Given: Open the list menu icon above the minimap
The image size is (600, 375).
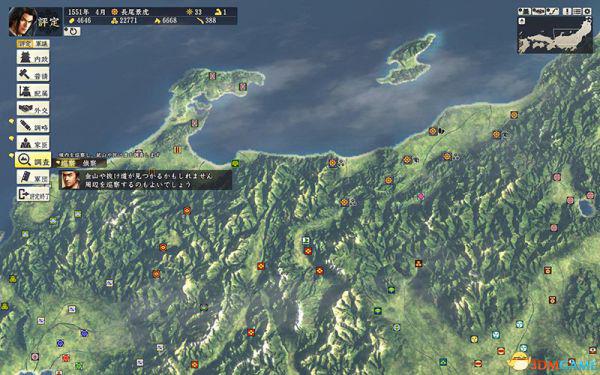Looking at the screenshot, I should pyautogui.click(x=577, y=11).
